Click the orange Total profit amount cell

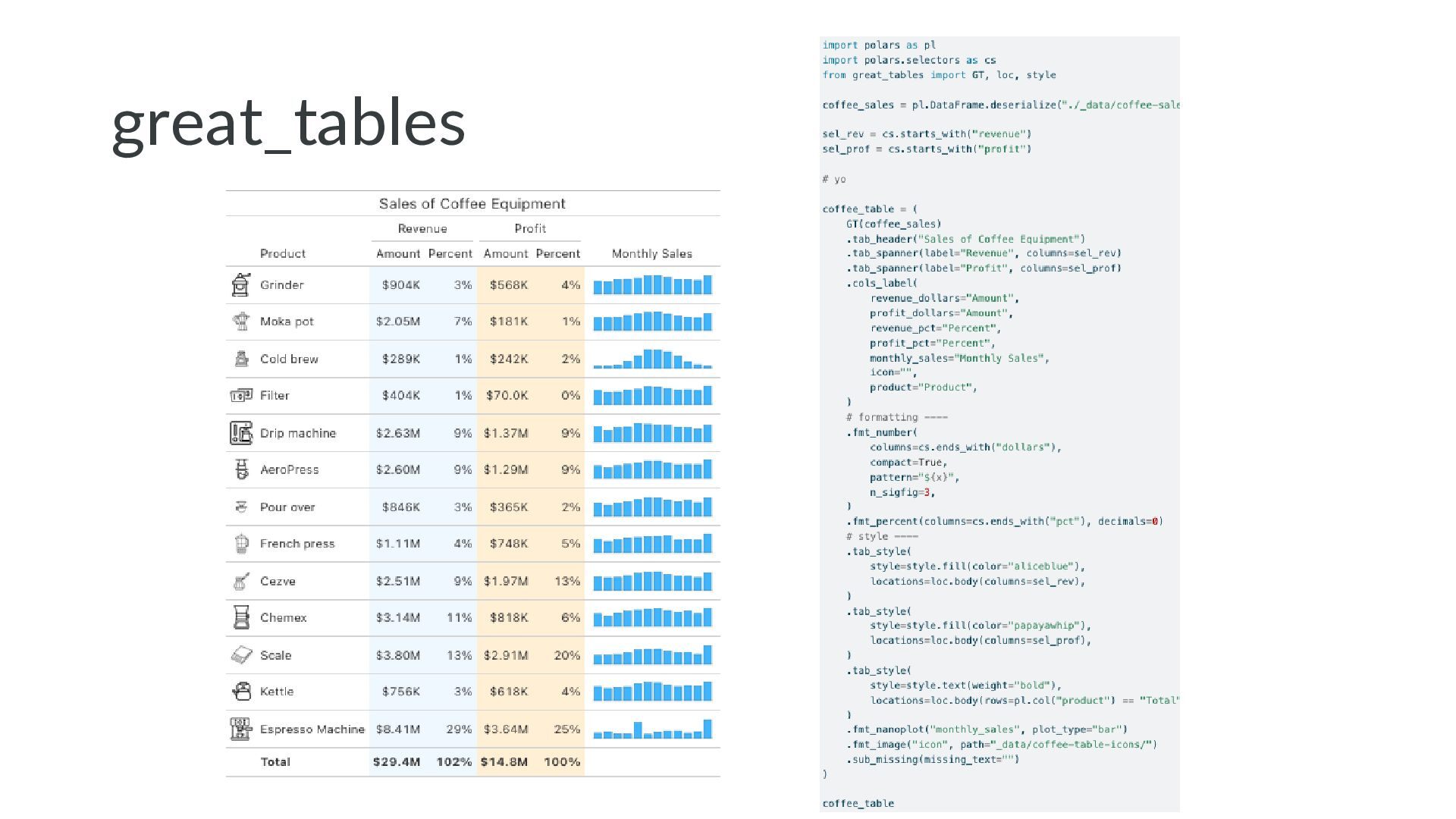[x=504, y=762]
